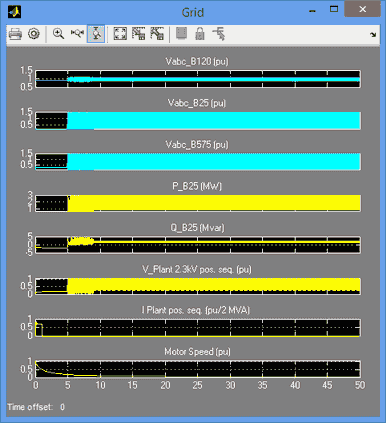Click the 'P_B25 (MW)' title text
The image size is (386, 423).
(197, 186)
